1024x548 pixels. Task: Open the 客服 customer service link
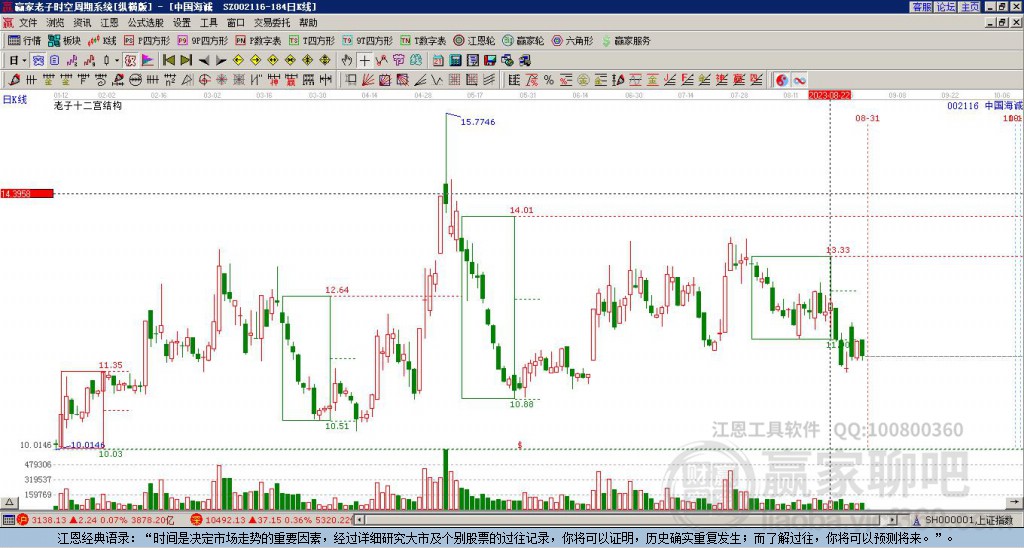[x=921, y=7]
